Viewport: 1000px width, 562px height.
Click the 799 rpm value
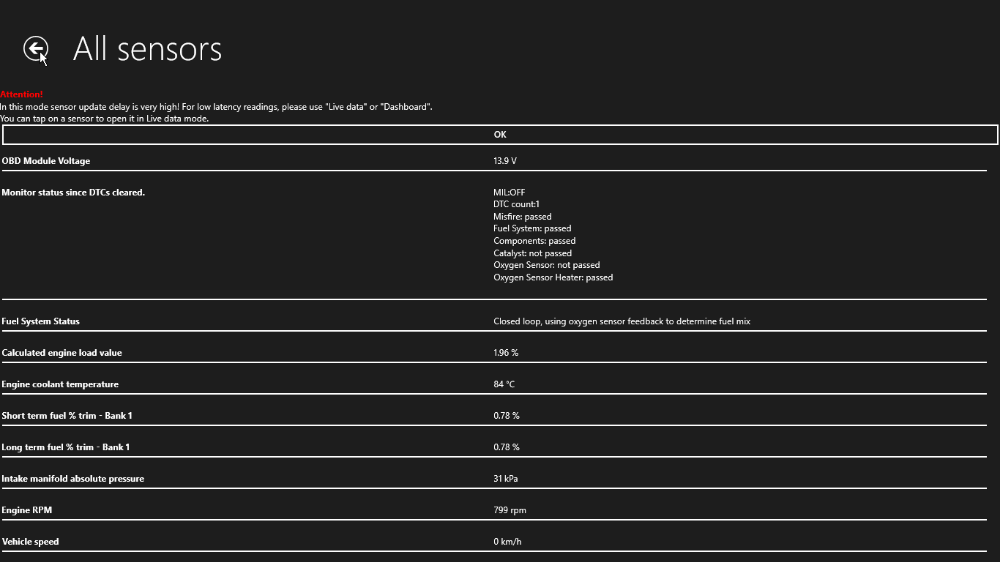(x=509, y=510)
